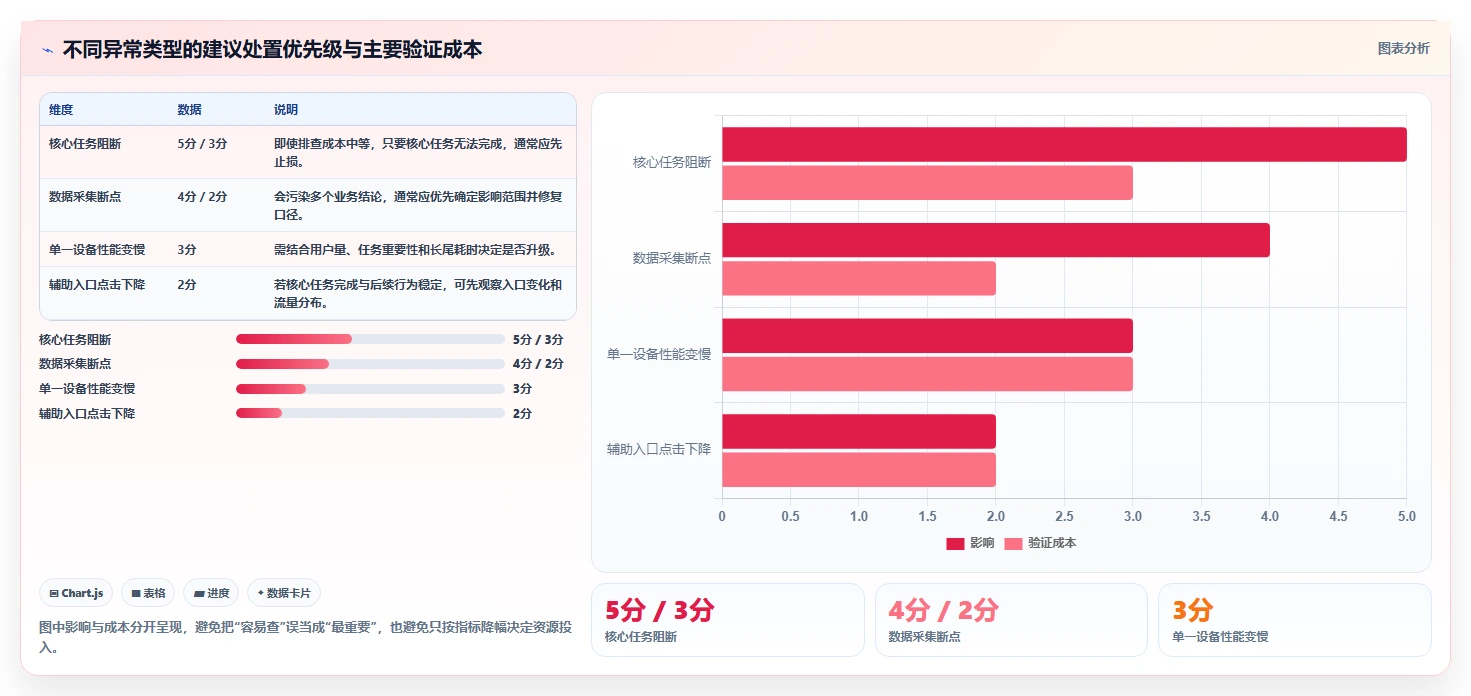Viewport: 1471px width, 696px height.
Task: Click the footnote starting 图中影响与成本分开呈现
Action: (x=306, y=637)
